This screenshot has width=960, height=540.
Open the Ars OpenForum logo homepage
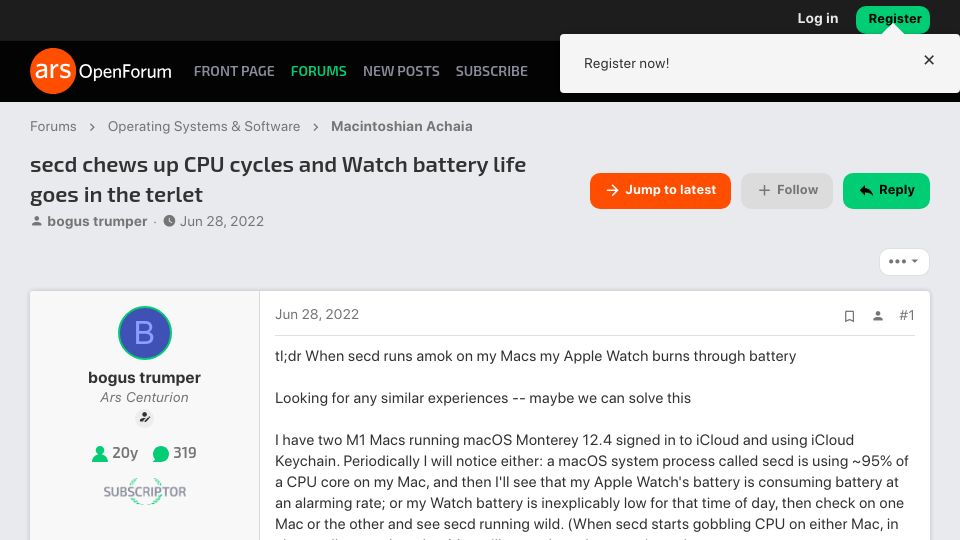101,71
